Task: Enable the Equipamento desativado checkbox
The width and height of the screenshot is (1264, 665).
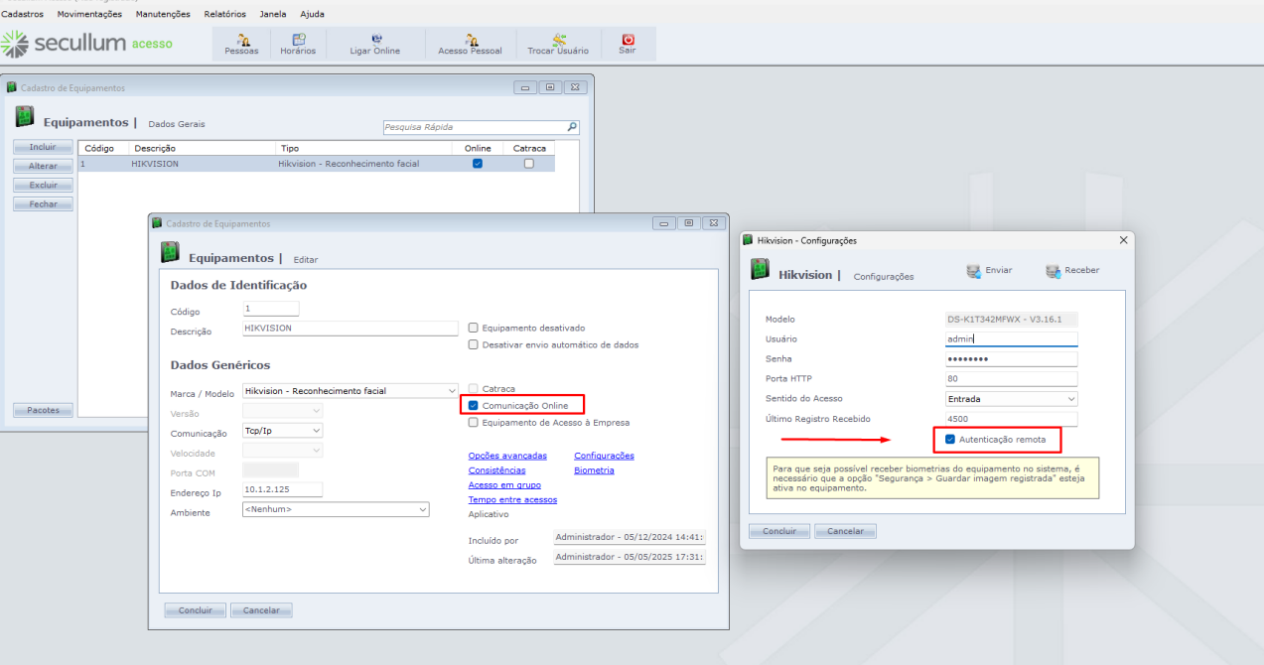Action: tap(474, 328)
